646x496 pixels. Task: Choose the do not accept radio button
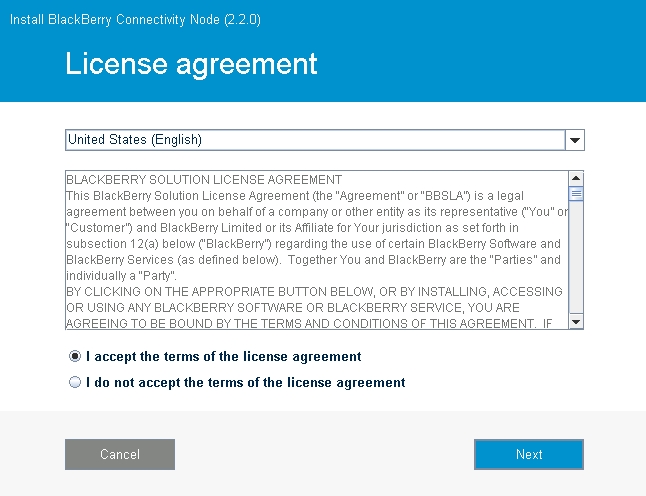[75, 382]
